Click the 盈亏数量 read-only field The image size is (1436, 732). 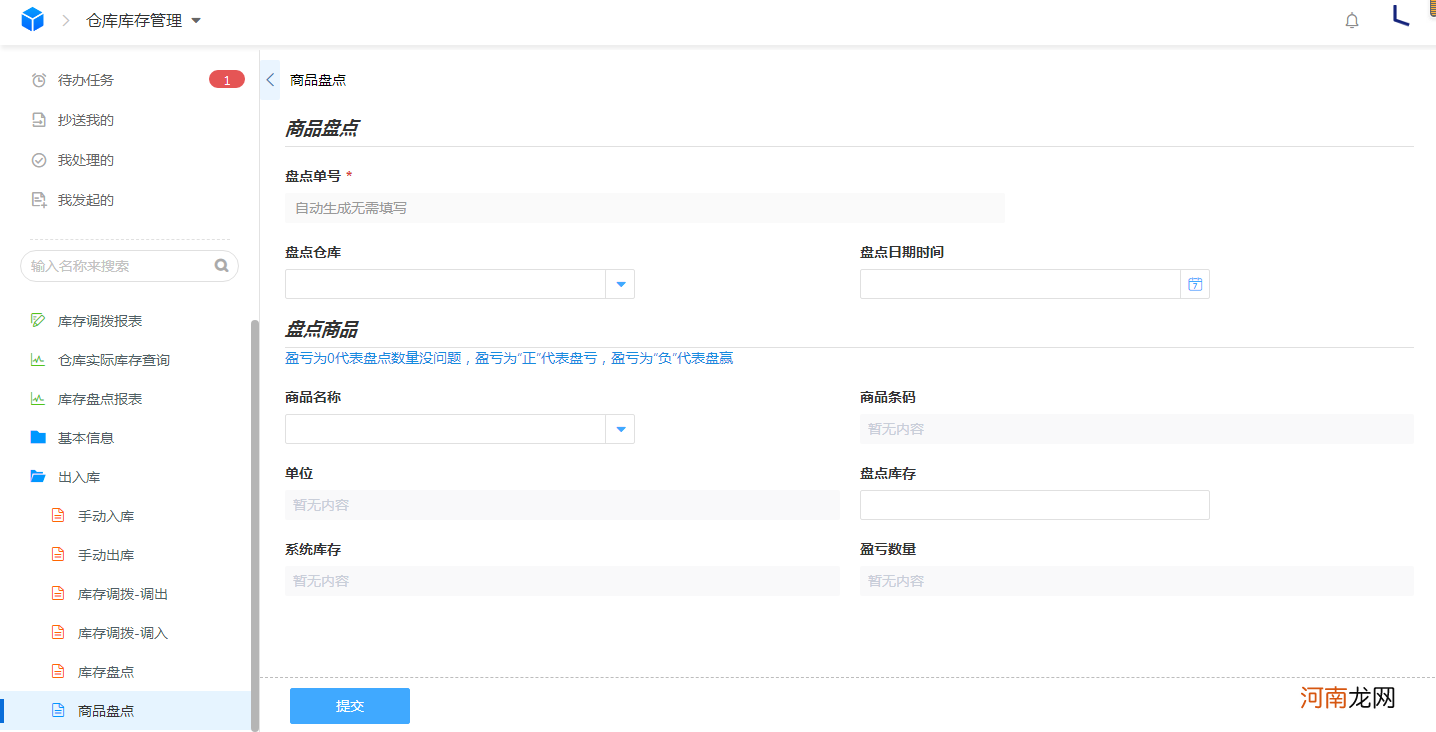(x=1137, y=581)
